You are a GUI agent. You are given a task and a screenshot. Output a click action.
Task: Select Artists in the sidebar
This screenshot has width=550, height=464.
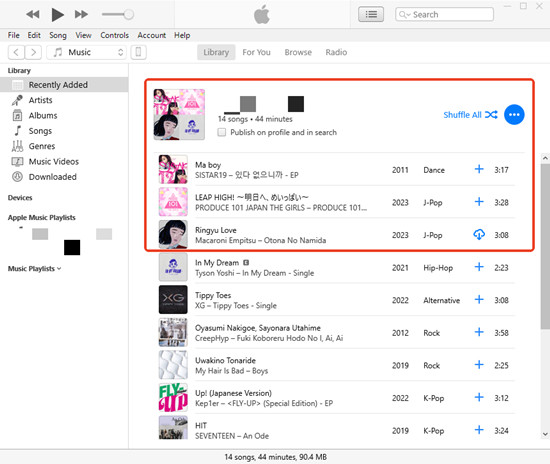coord(40,100)
